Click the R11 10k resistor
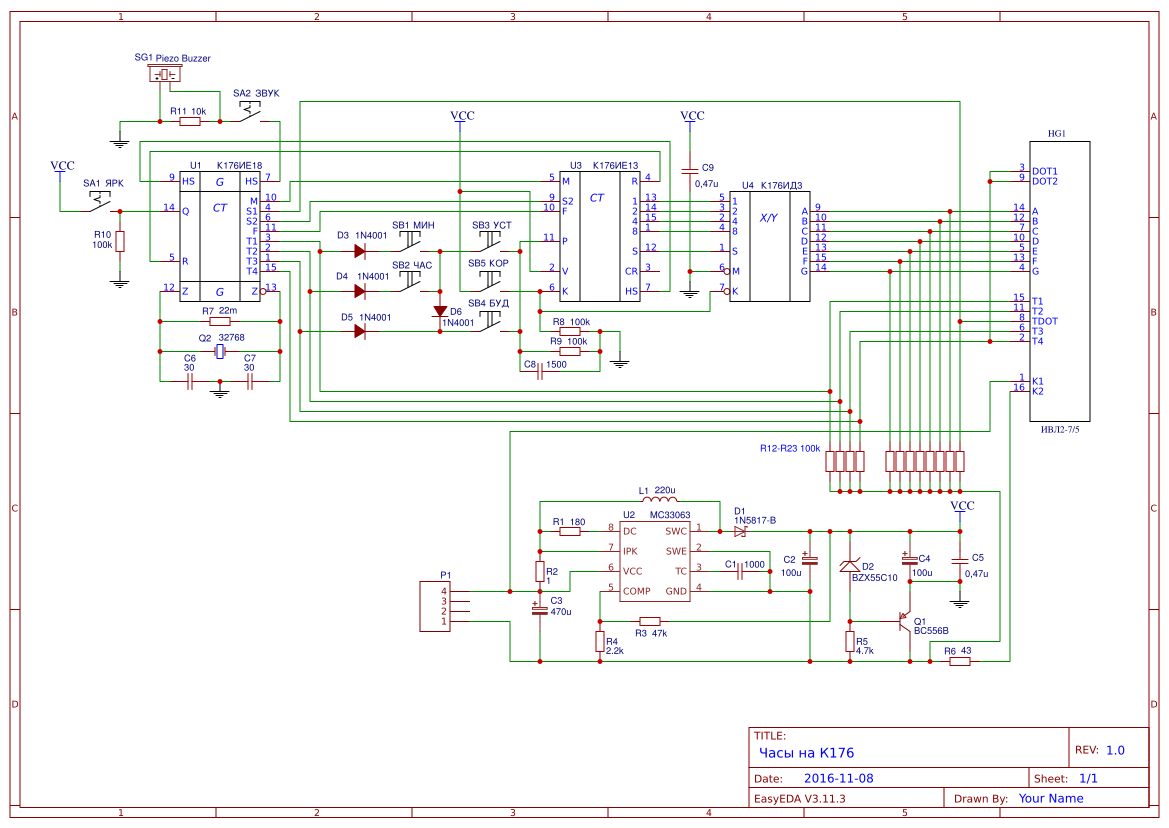 click(x=190, y=121)
